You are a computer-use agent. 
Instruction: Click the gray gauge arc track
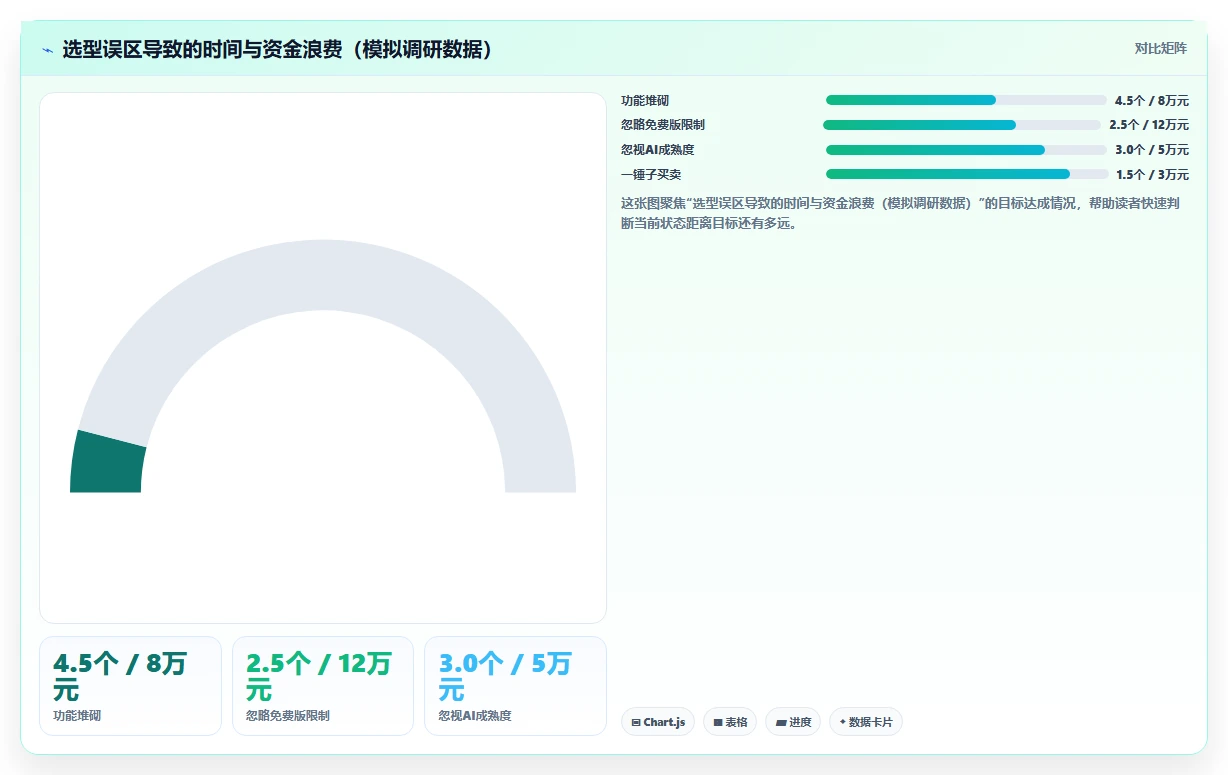tap(323, 275)
